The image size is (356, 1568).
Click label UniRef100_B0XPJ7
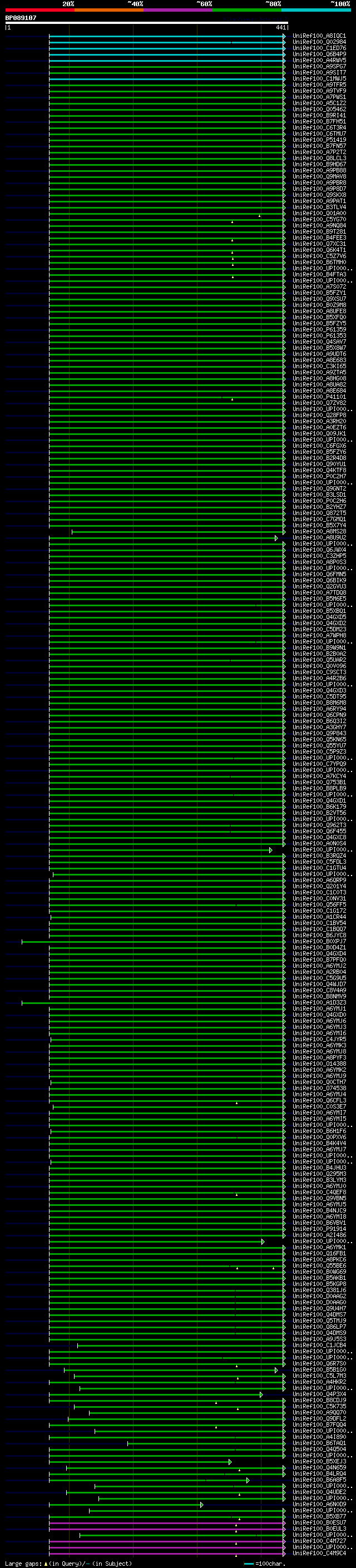click(319, 942)
